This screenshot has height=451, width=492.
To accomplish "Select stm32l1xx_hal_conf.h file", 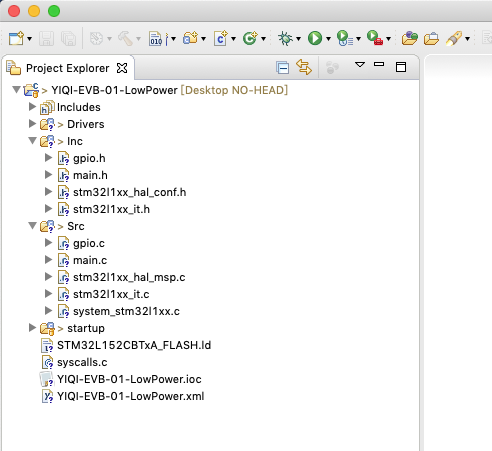I will click(130, 192).
